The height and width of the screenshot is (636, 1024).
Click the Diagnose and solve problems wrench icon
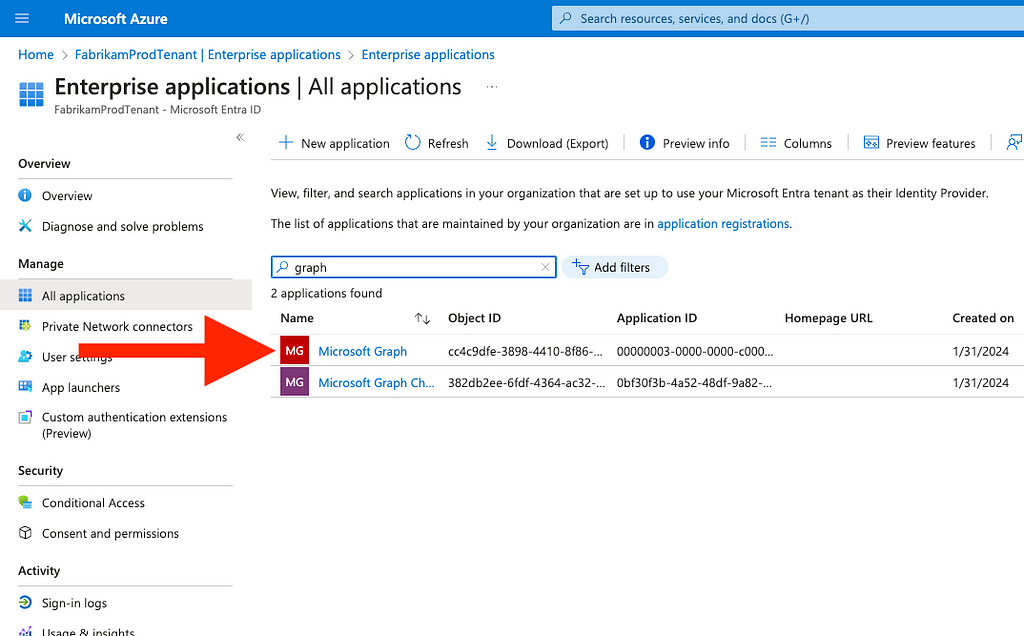tap(25, 226)
